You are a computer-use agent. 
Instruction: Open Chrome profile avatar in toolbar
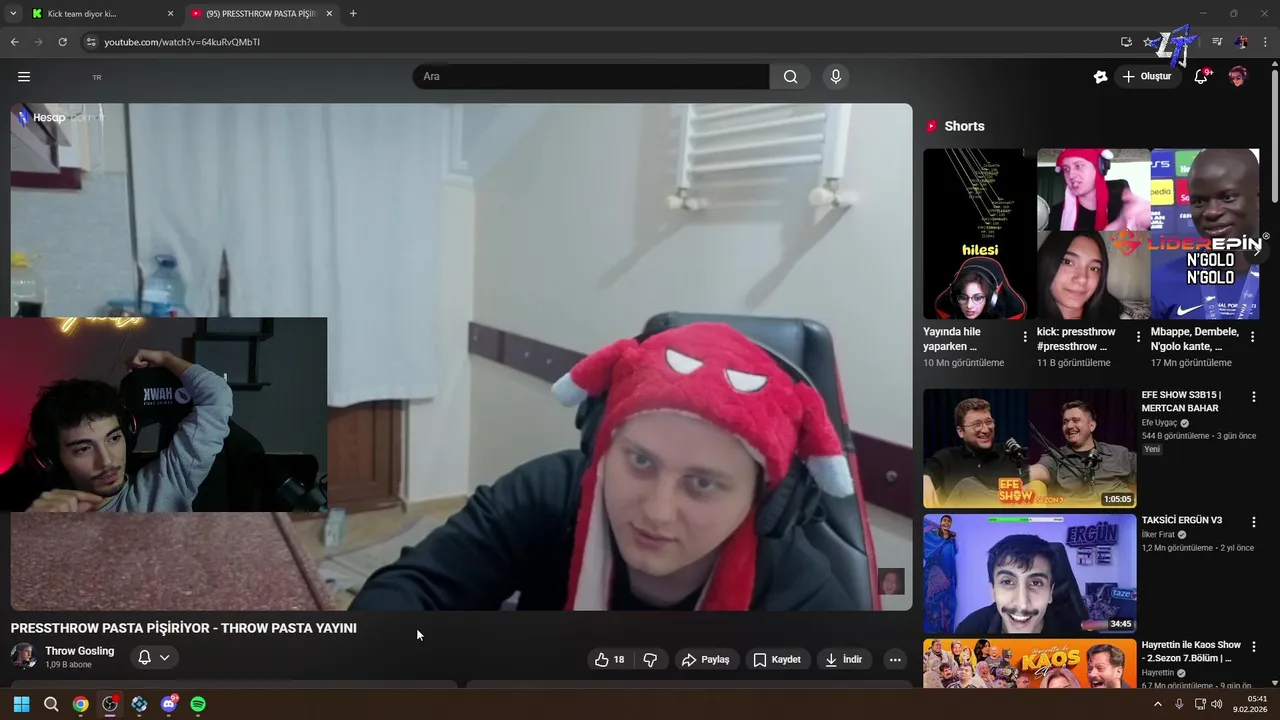tap(1241, 42)
